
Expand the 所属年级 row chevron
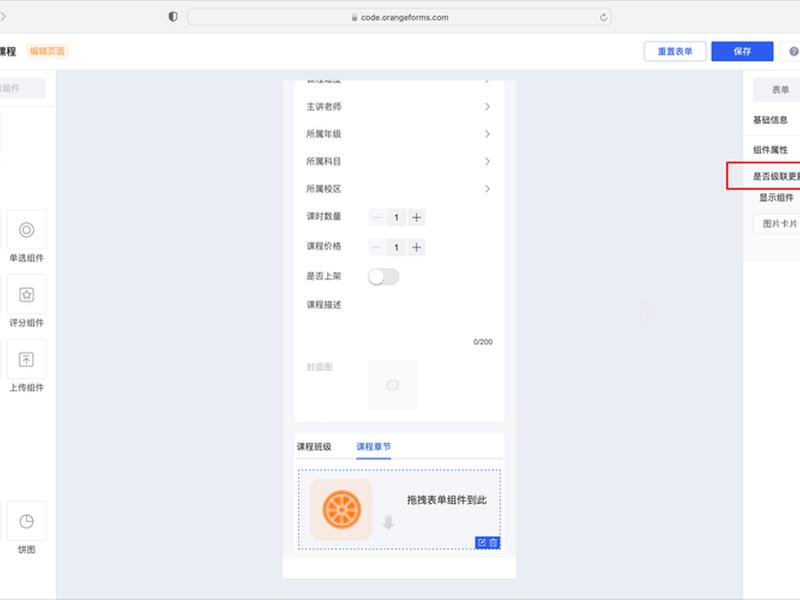[487, 134]
